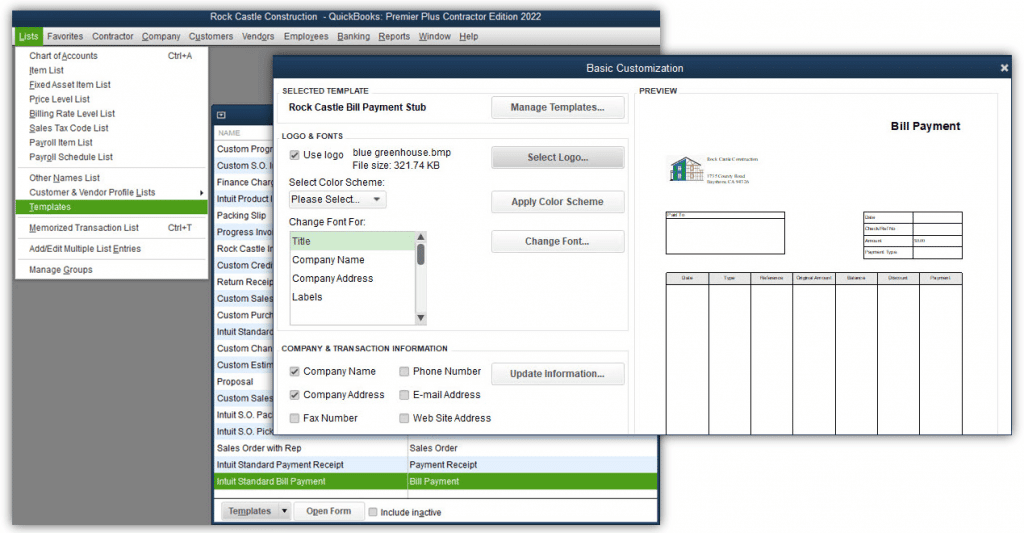Select Company Name in font list
The height and width of the screenshot is (533, 1024).
(353, 260)
